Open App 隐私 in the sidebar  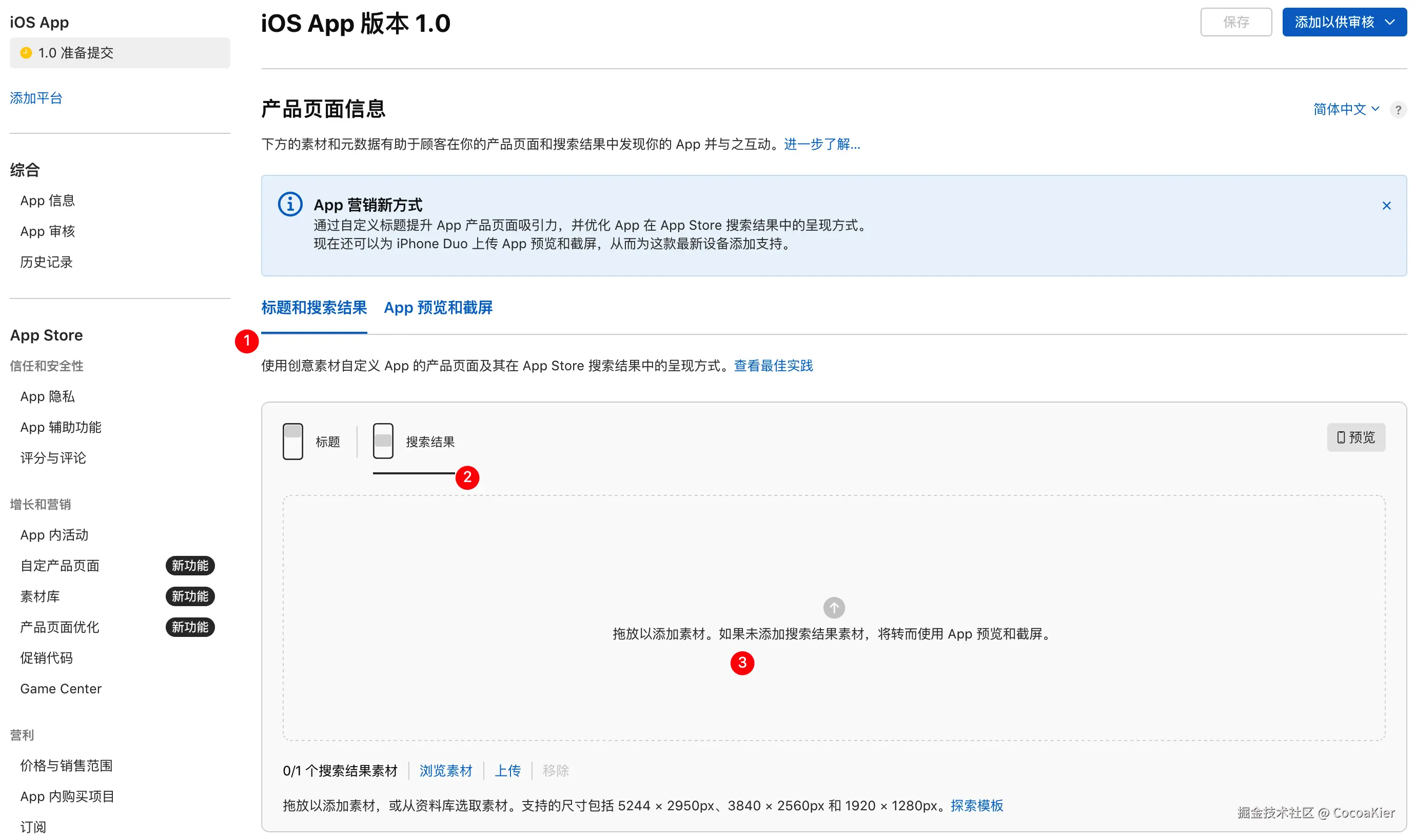click(x=48, y=396)
